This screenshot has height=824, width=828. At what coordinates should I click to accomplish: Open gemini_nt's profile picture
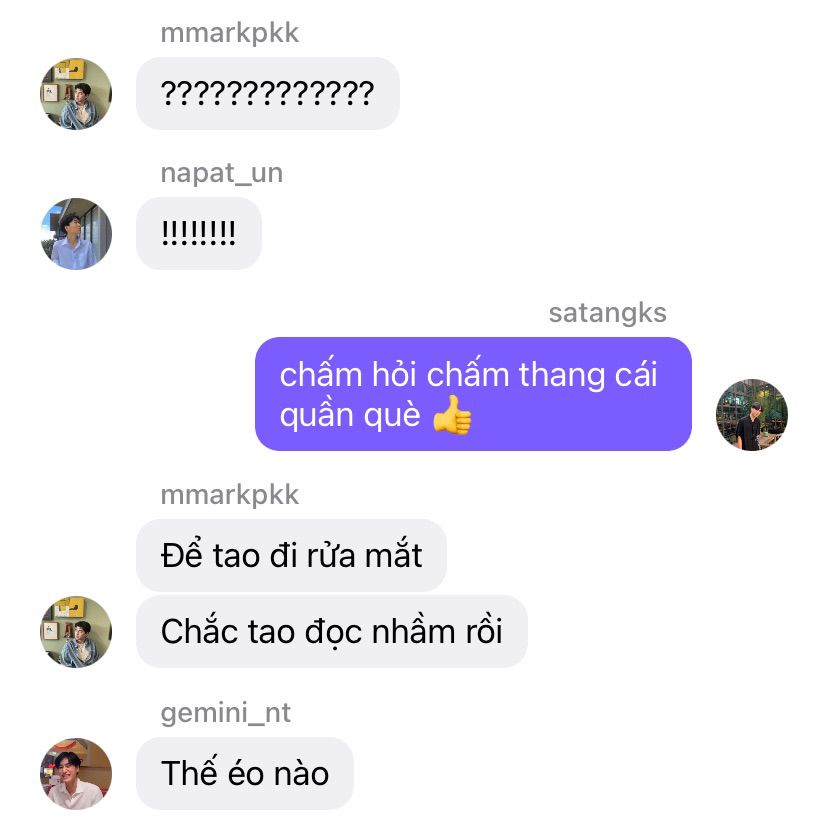point(76,773)
